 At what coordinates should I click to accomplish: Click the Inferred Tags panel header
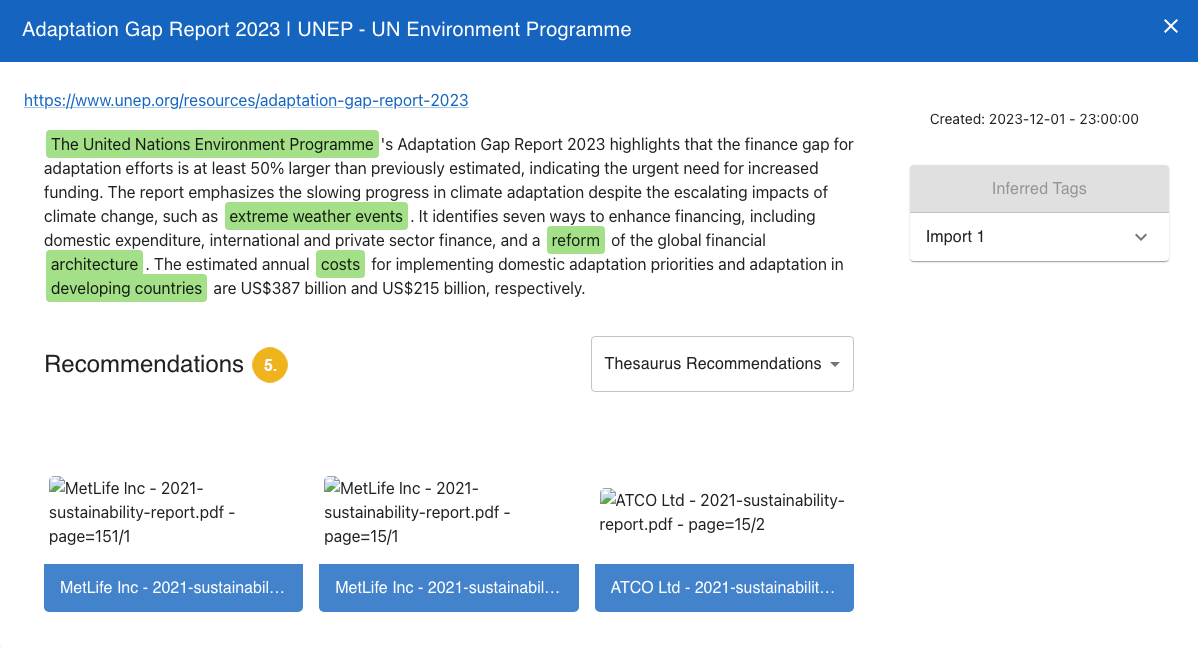click(1038, 188)
